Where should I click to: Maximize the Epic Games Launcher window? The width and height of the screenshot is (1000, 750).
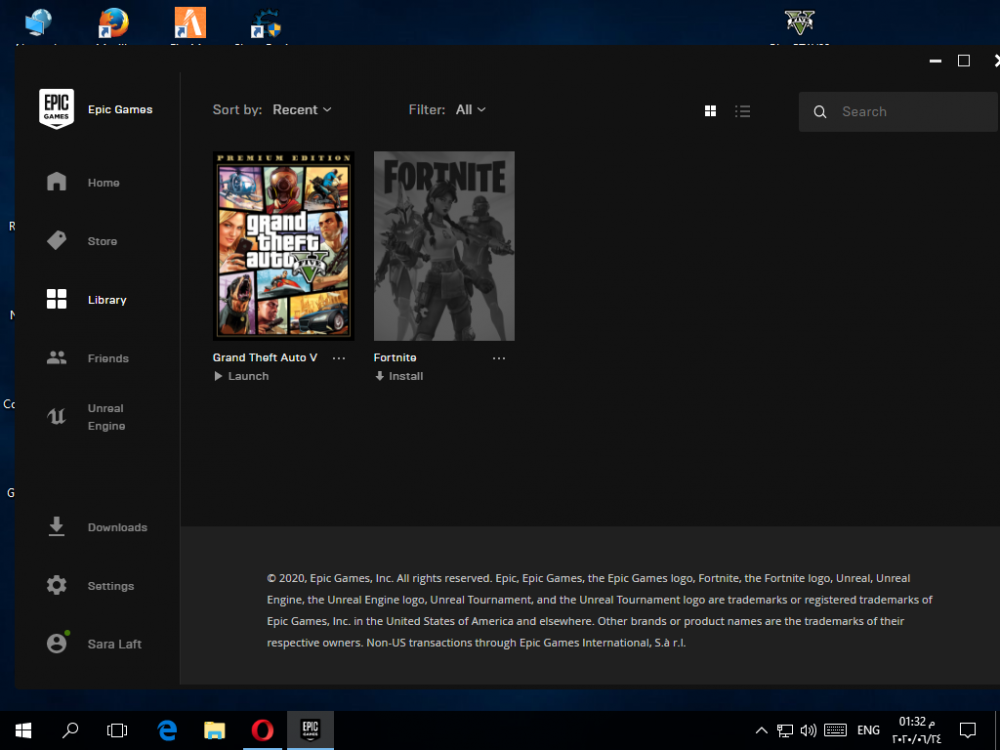964,61
